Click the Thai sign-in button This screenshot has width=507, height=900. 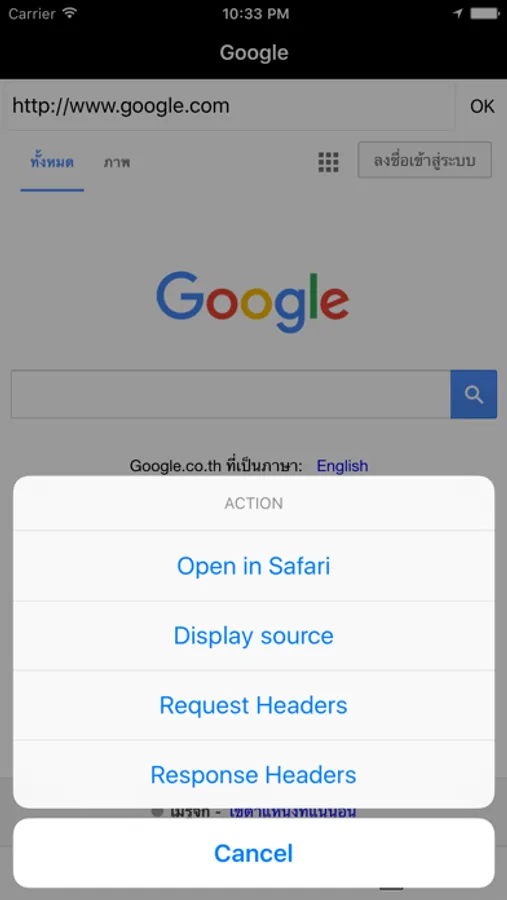pyautogui.click(x=424, y=160)
